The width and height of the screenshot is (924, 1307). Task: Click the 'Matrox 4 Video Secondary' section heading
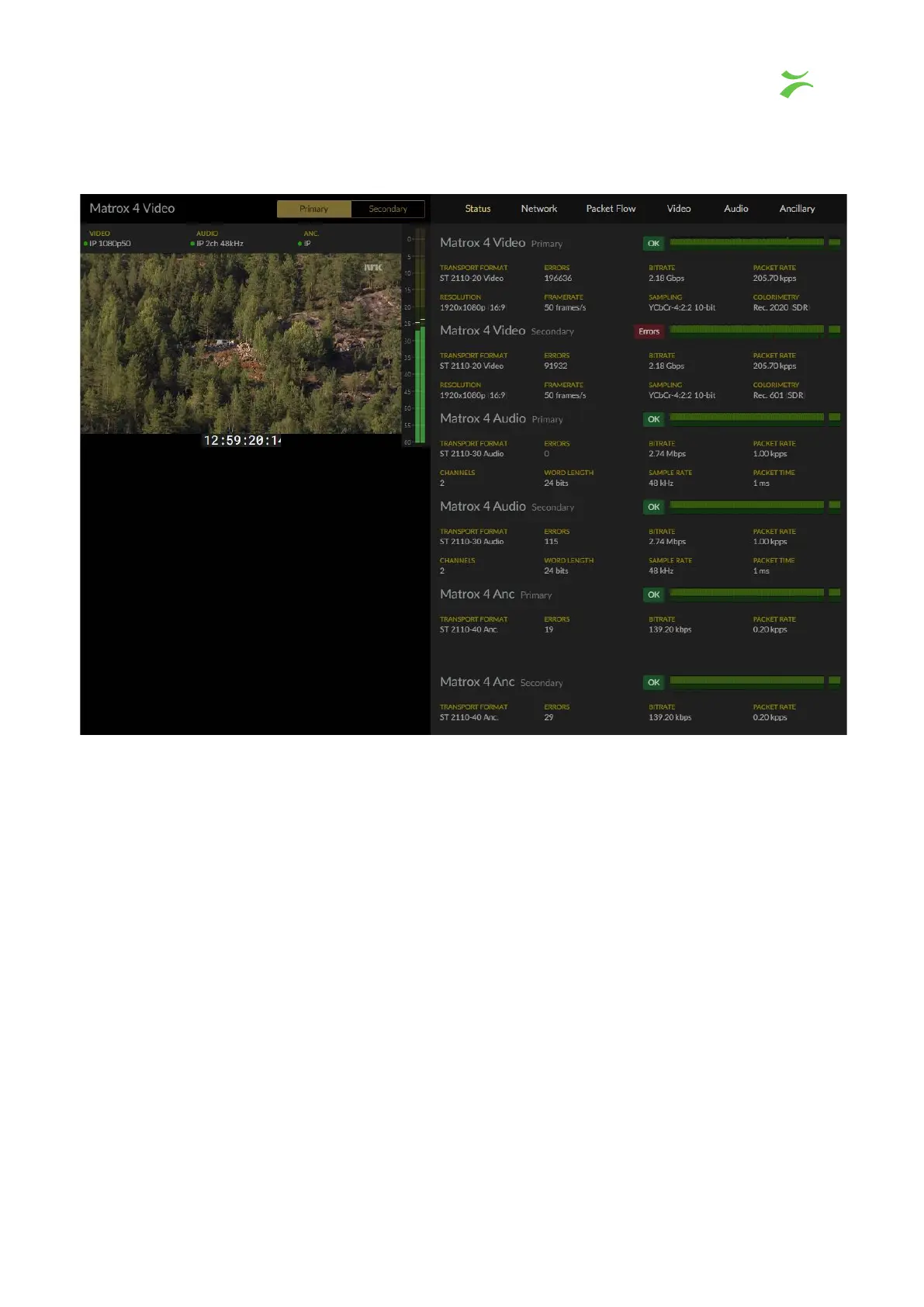[x=507, y=331]
